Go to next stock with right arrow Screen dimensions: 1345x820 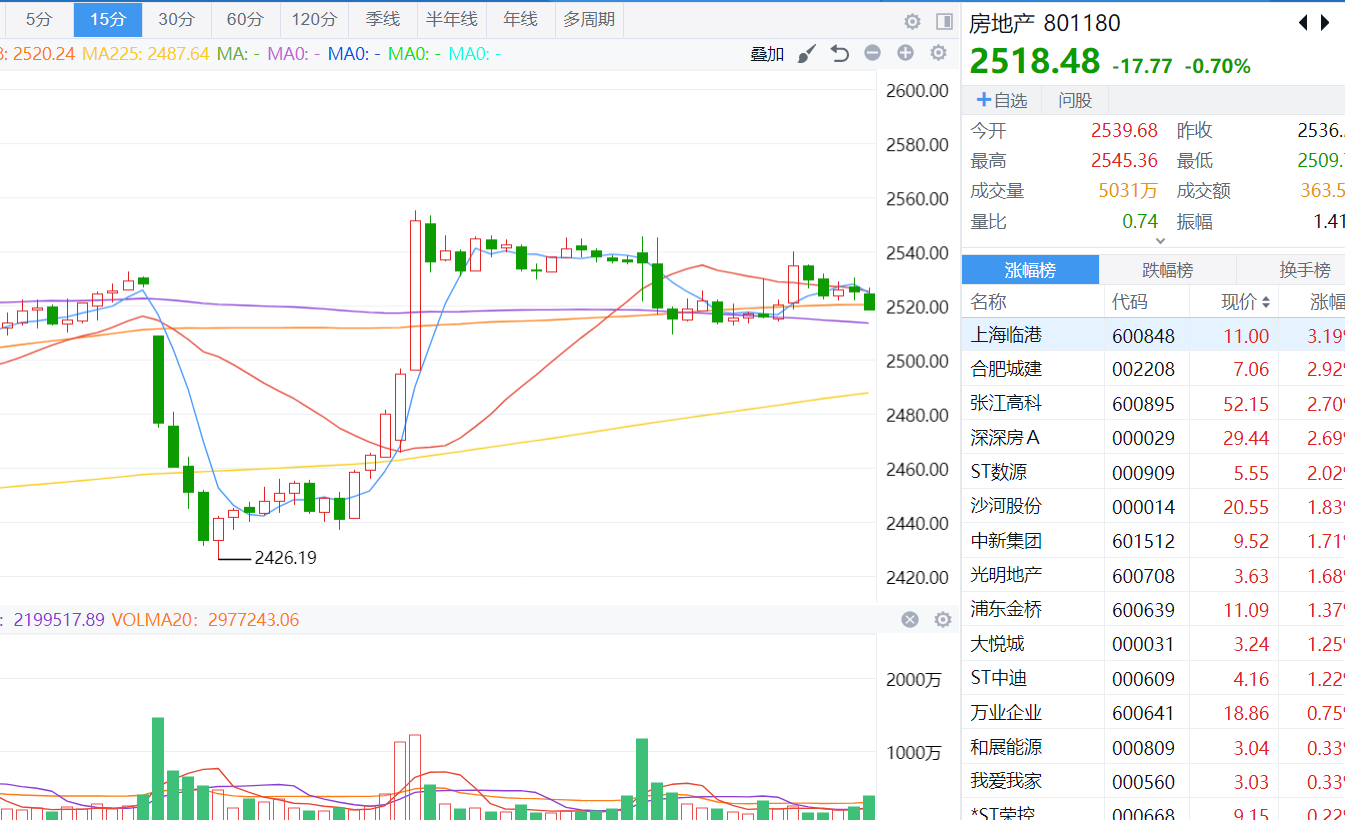tap(1326, 22)
